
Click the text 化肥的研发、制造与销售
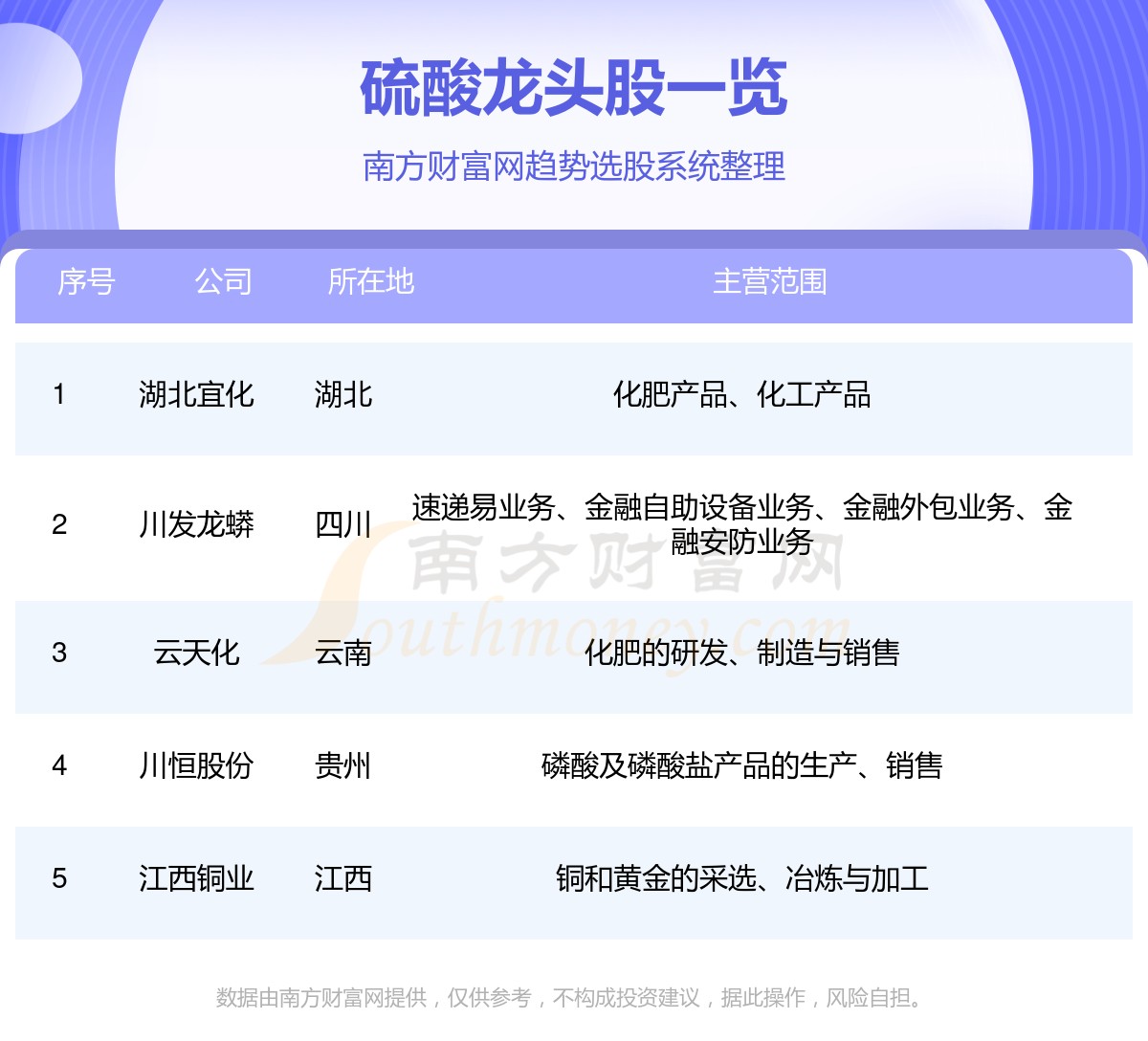coord(742,653)
